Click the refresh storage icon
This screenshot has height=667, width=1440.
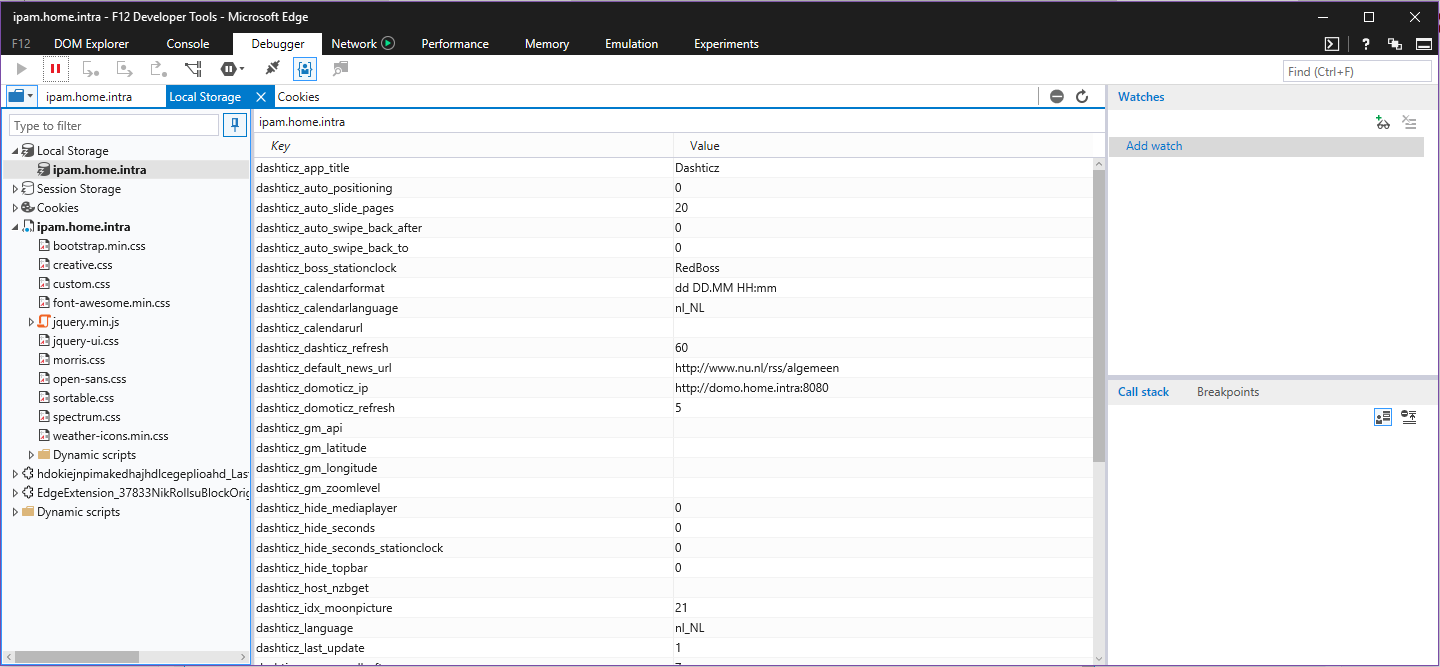(1082, 97)
